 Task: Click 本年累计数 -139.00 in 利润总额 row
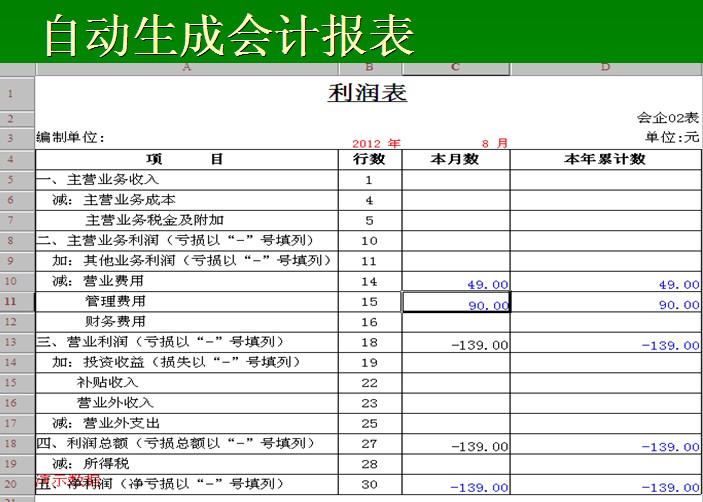click(671, 447)
